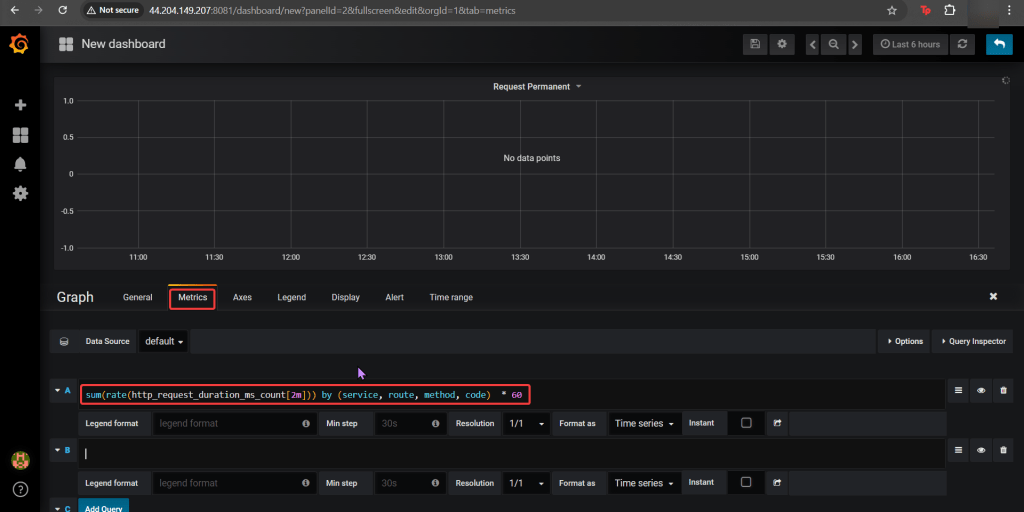Image resolution: width=1024 pixels, height=512 pixels.
Task: Open dashboard settings gear in top bar
Action: click(x=781, y=44)
